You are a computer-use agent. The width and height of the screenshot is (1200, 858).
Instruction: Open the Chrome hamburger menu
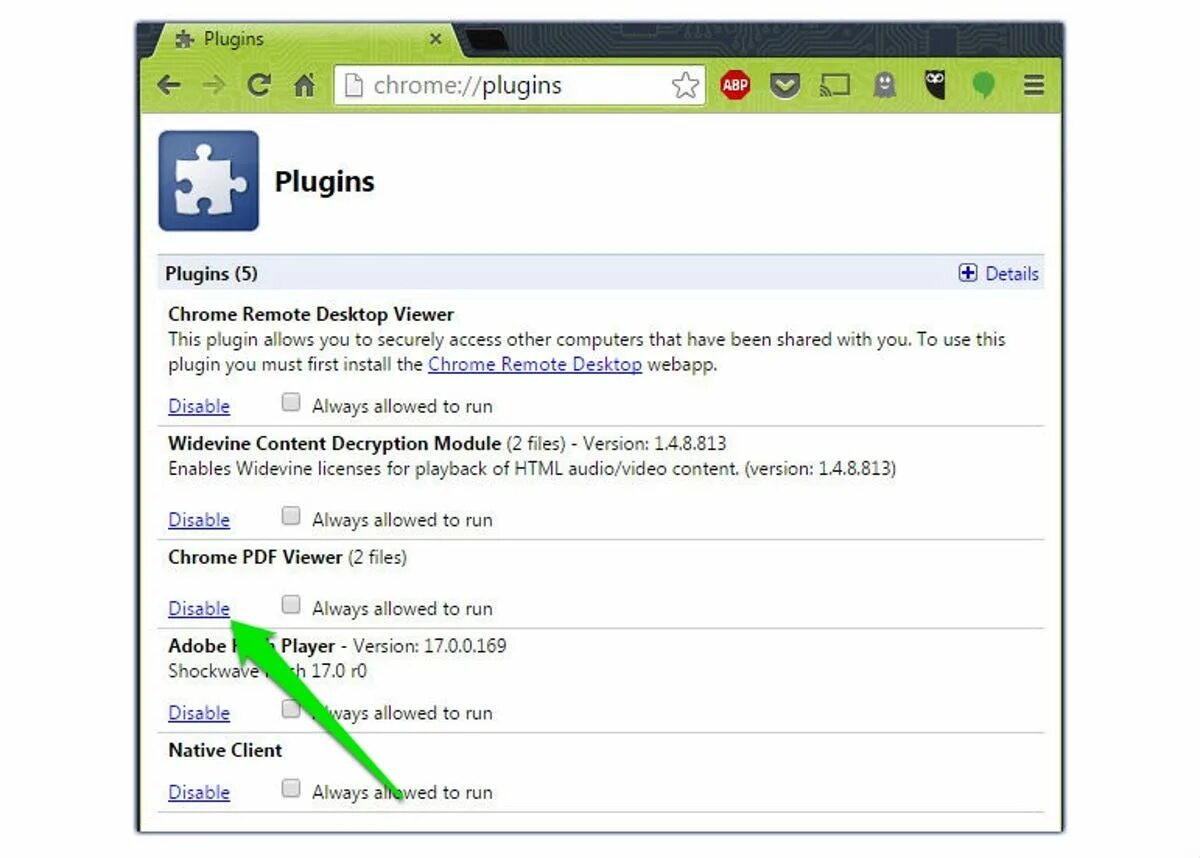tap(1034, 85)
